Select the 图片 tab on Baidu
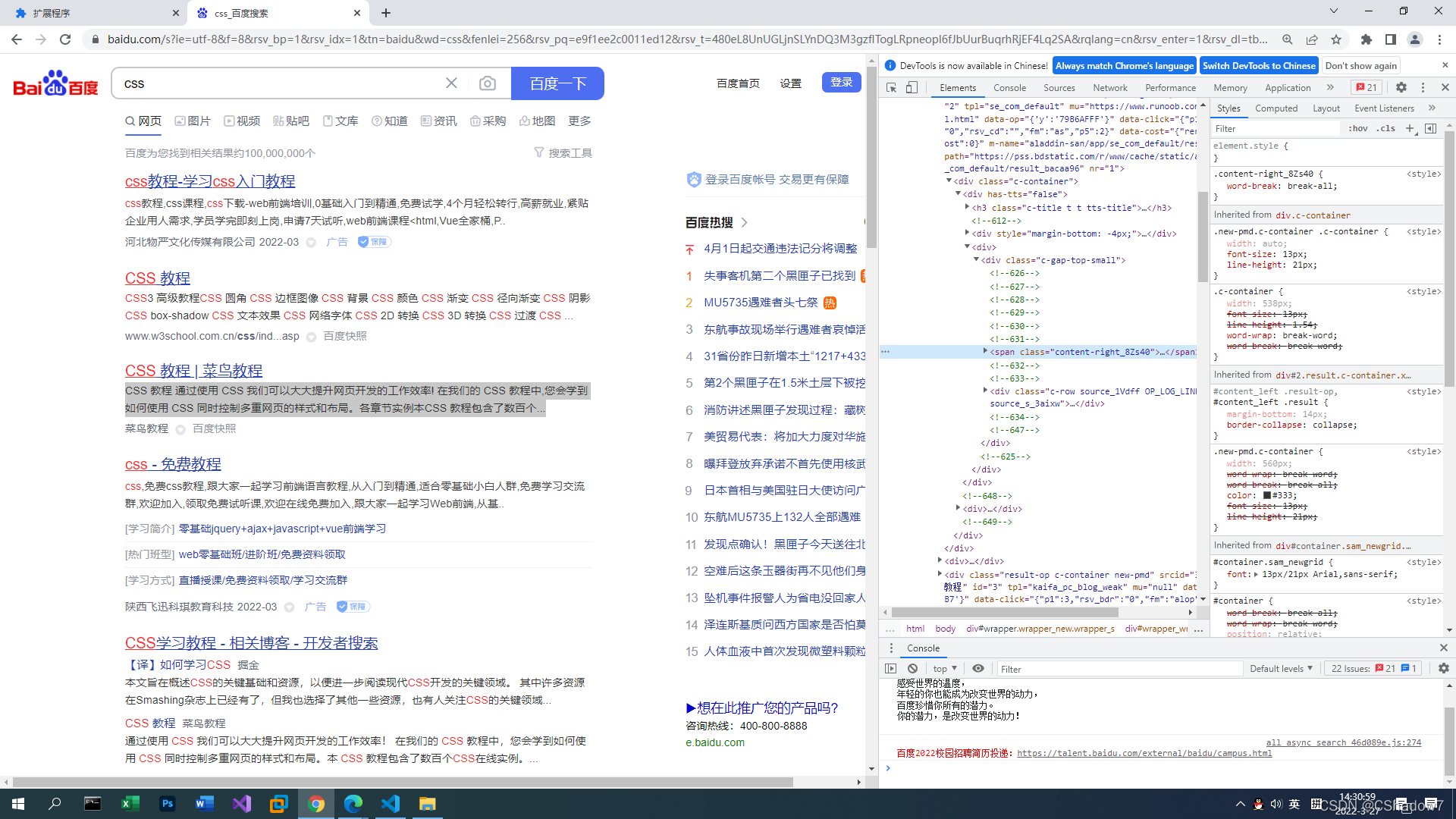Screen dimensions: 1456x819 click(193, 121)
